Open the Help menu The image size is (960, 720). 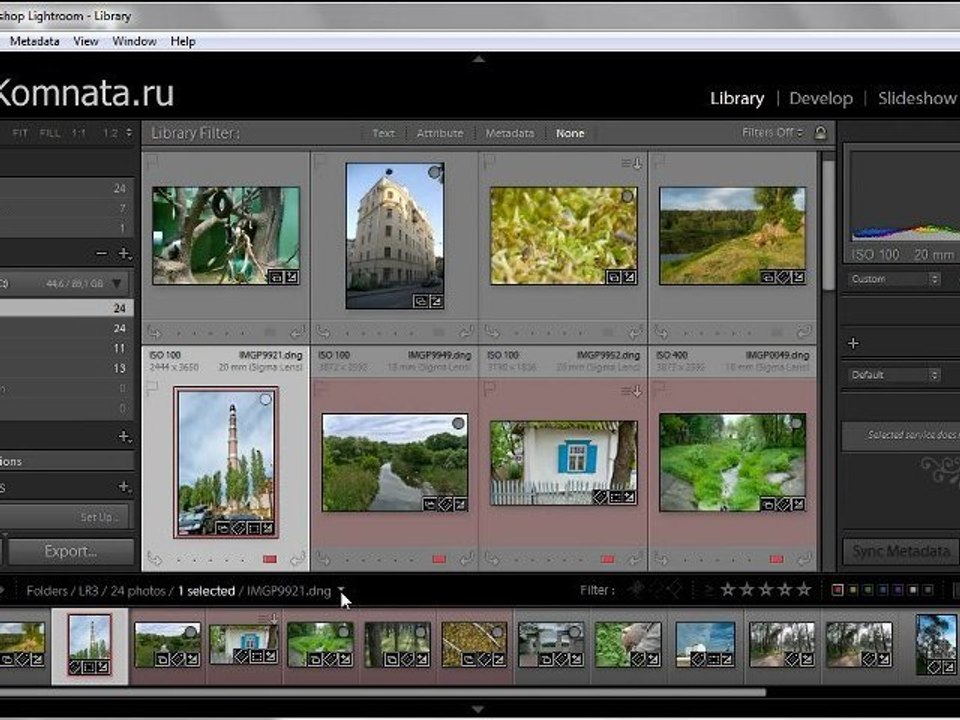tap(182, 41)
